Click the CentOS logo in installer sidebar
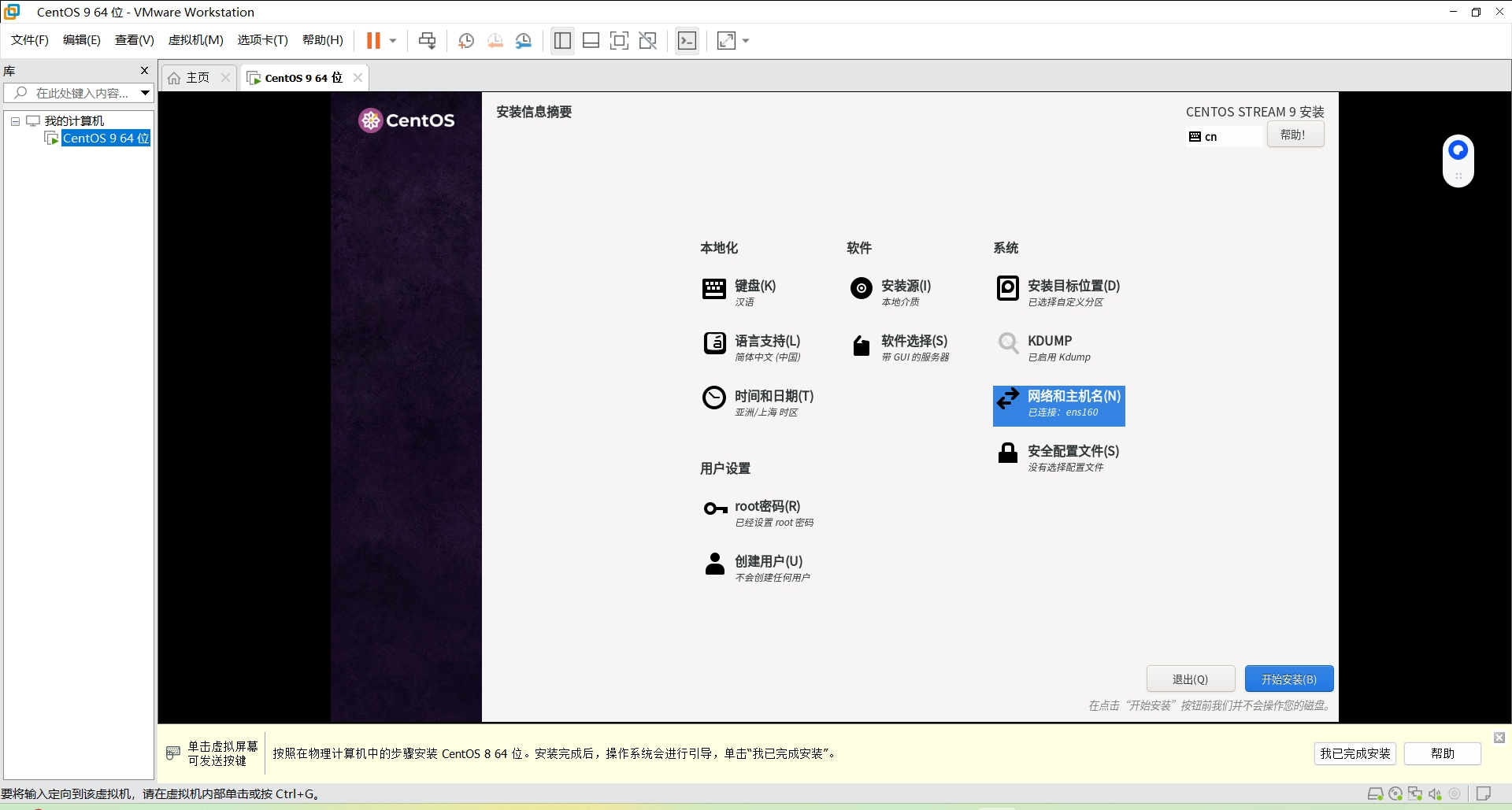1512x810 pixels. 406,120
